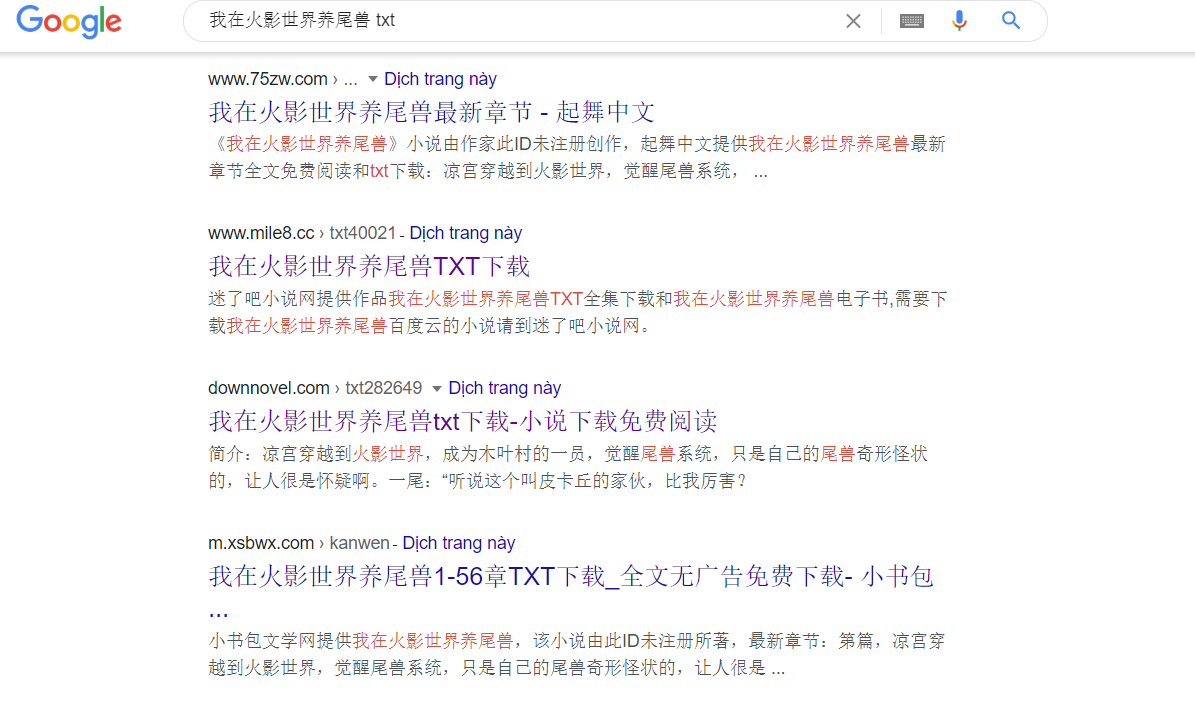Click 'Dịch trang này' for the mile8.cc result
1195x712 pixels.
click(x=465, y=233)
